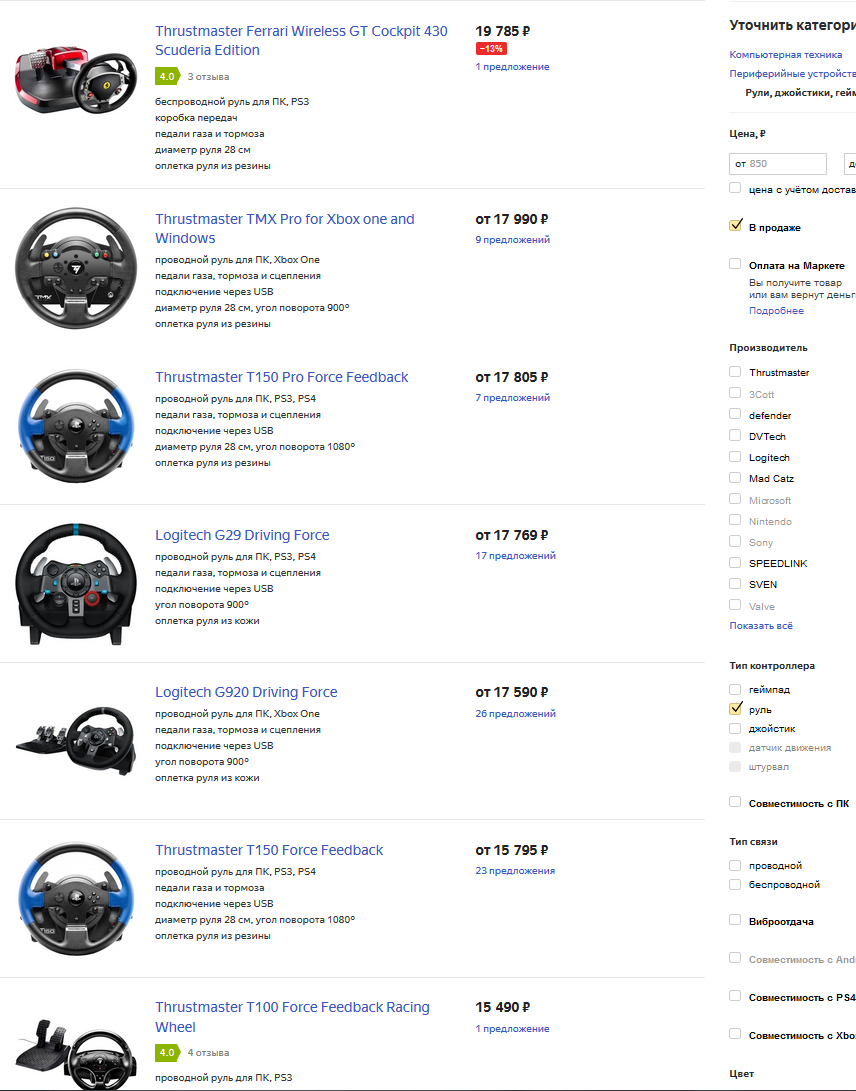Filter by SVEN manufacturer
Screen dimensions: 856x1091
(x=735, y=584)
